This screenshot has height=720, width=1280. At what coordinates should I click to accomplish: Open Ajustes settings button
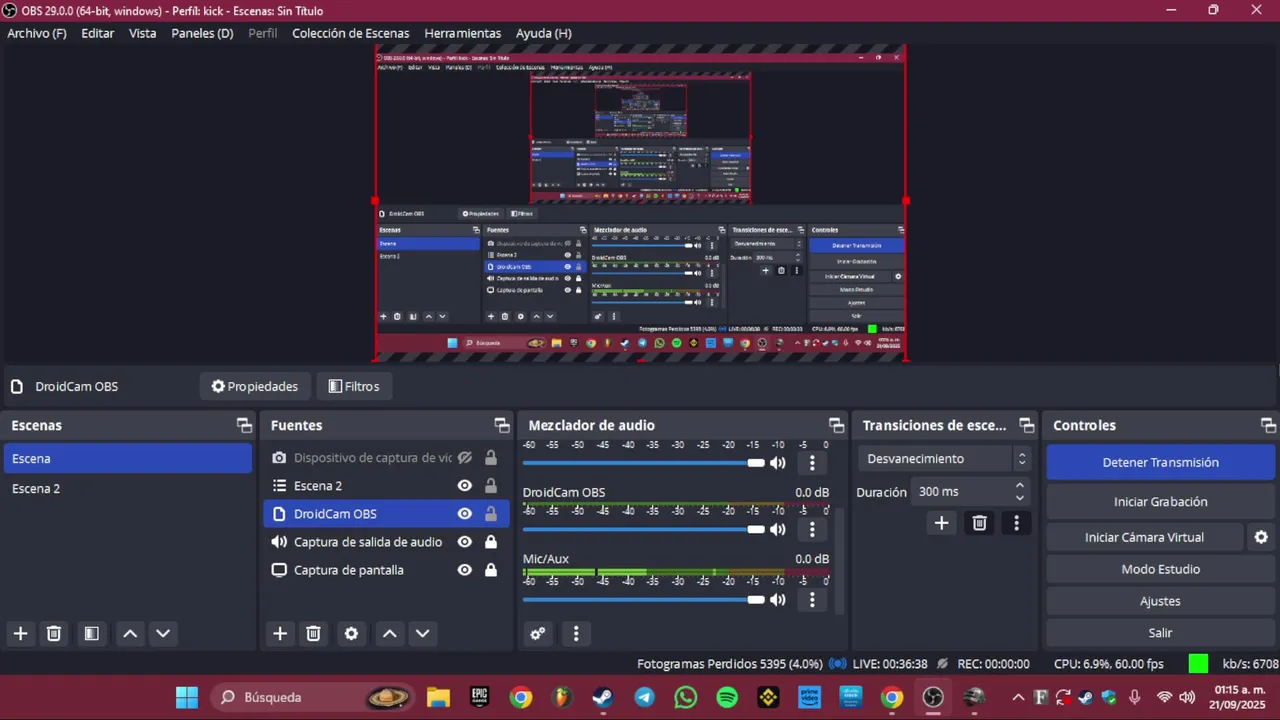1161,601
